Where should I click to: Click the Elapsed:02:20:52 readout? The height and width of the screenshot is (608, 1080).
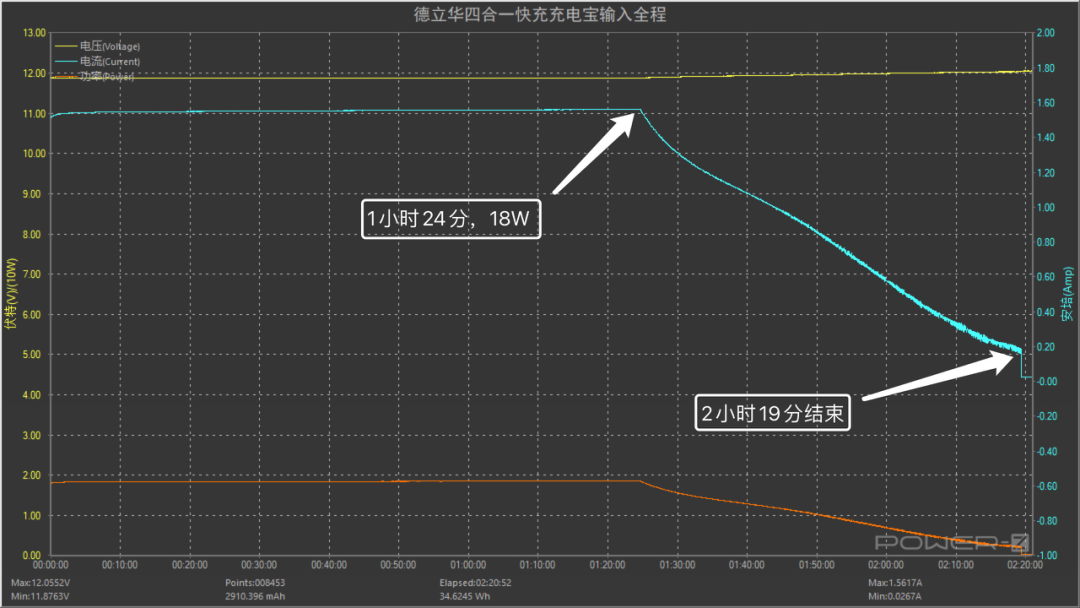(x=475, y=583)
